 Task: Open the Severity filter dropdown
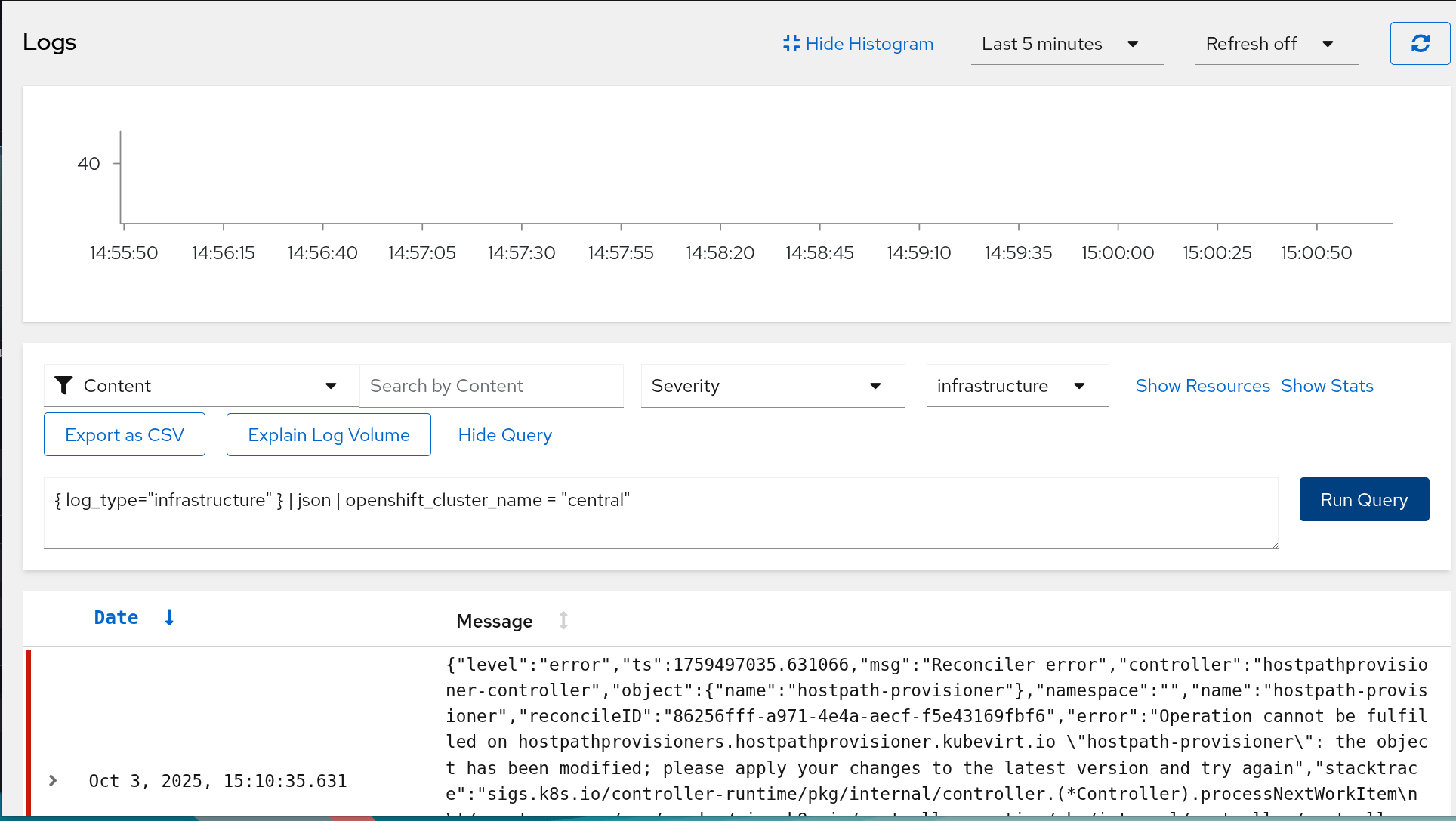773,386
